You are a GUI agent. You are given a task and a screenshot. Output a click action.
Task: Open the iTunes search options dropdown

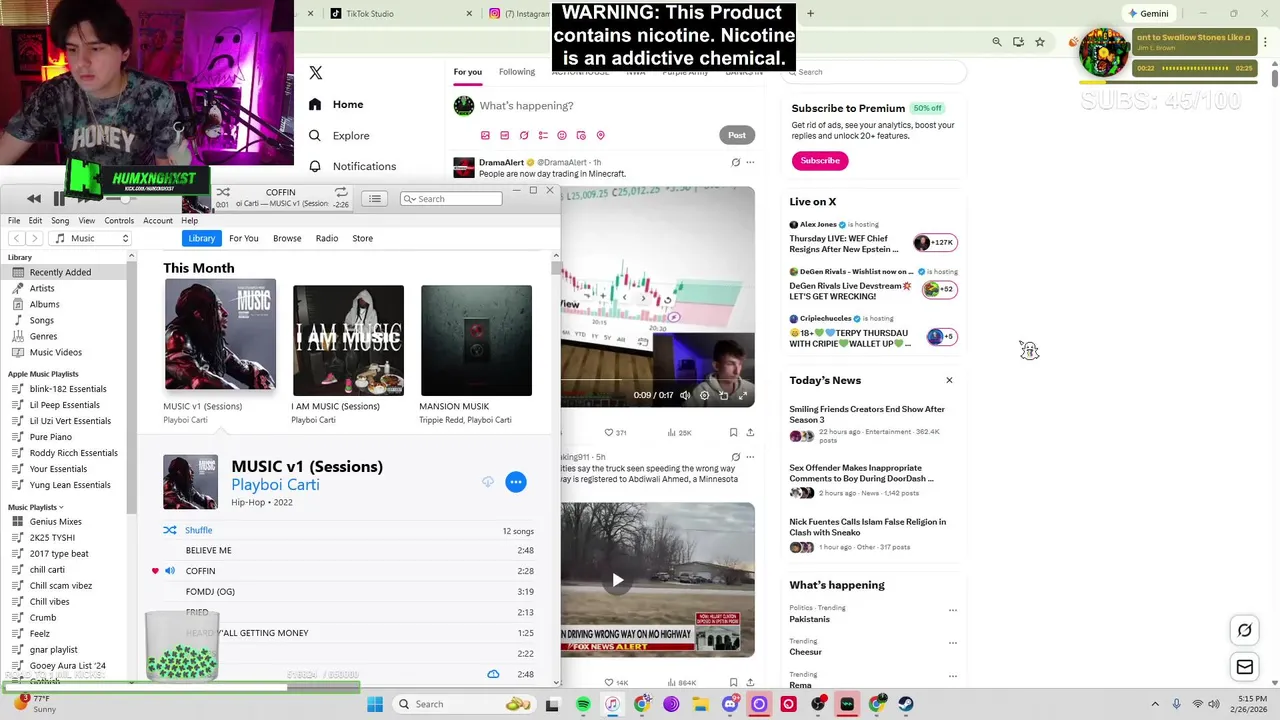coord(409,199)
